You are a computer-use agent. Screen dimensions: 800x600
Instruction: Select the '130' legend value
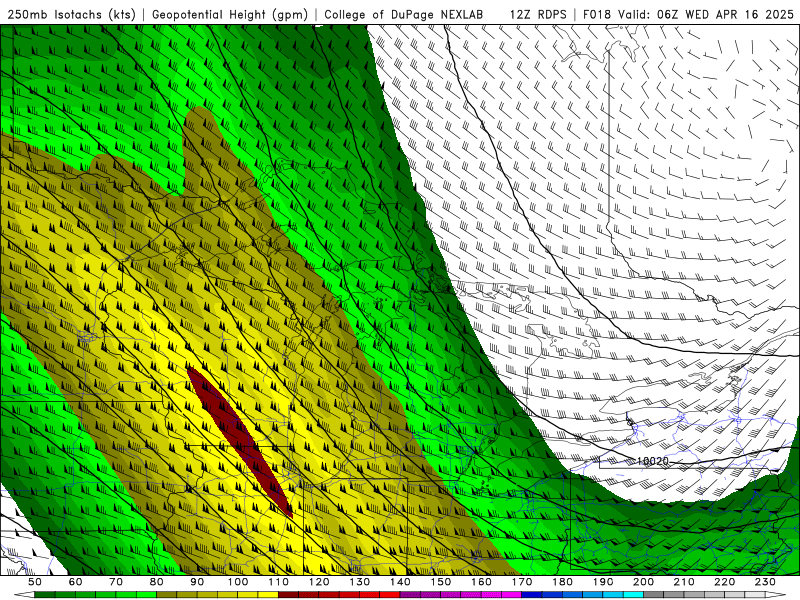coord(360,582)
